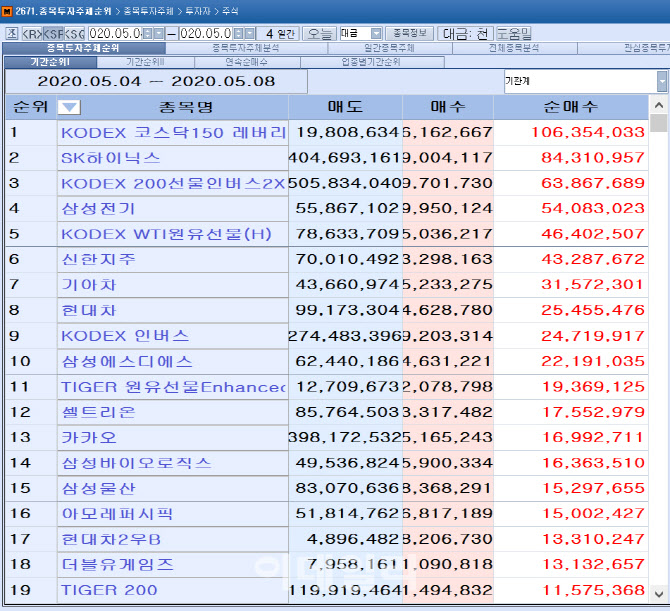Viewport: 670px width, 611px height.
Task: Click the 조 button at toolbar start
Action: point(12,33)
